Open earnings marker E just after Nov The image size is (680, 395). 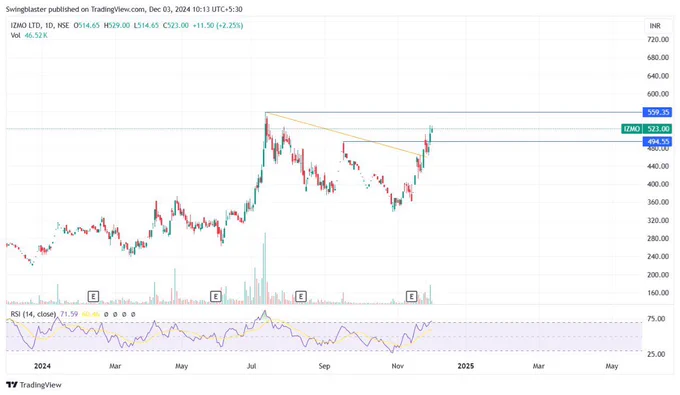point(411,297)
